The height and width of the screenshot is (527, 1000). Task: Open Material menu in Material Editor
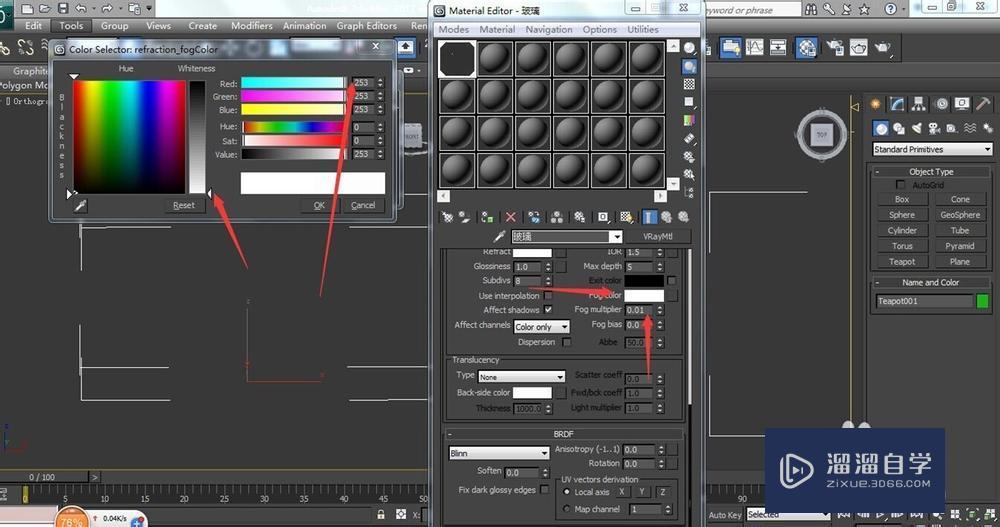497,29
